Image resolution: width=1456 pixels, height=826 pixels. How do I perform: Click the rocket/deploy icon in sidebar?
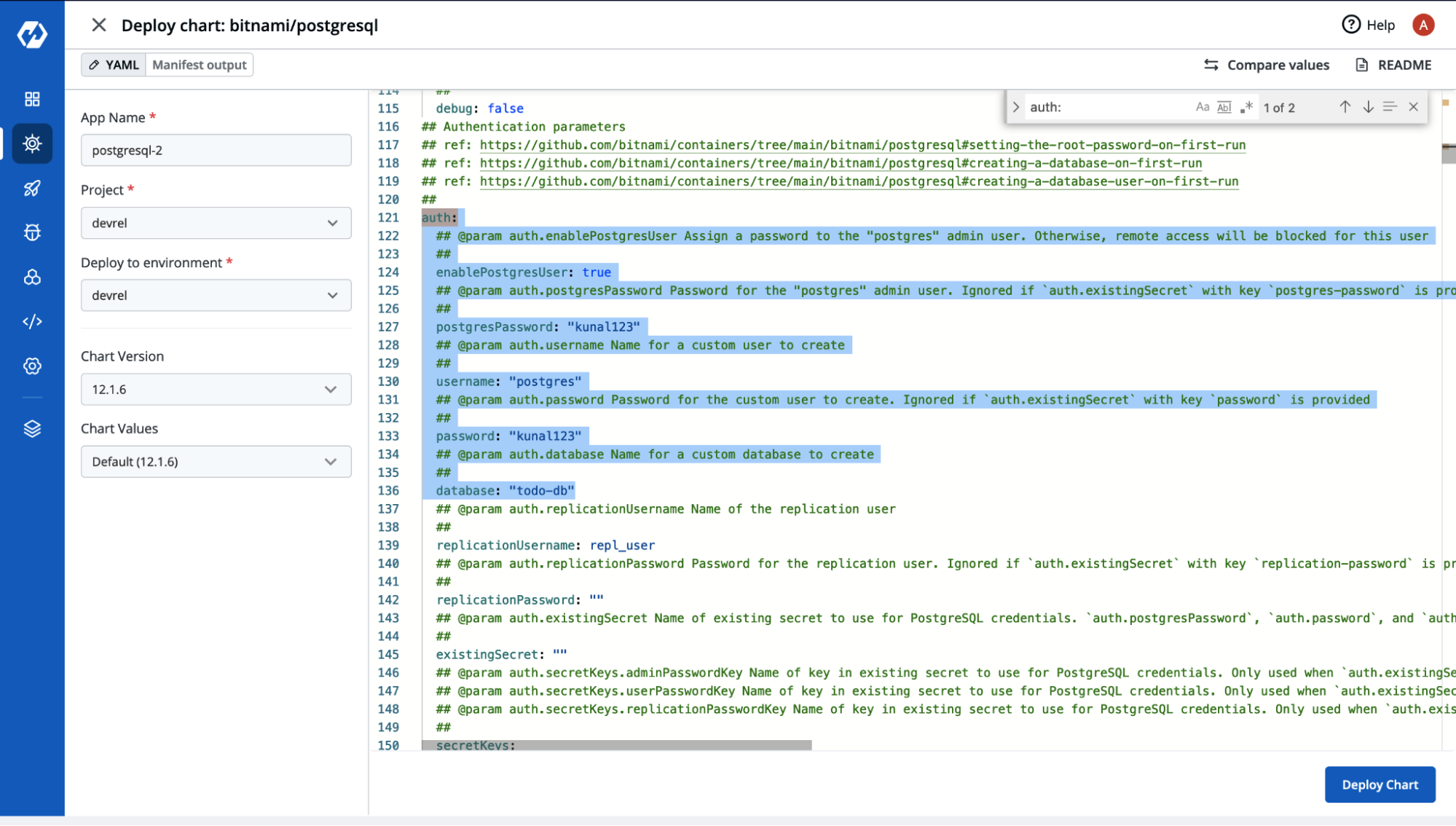pos(32,187)
